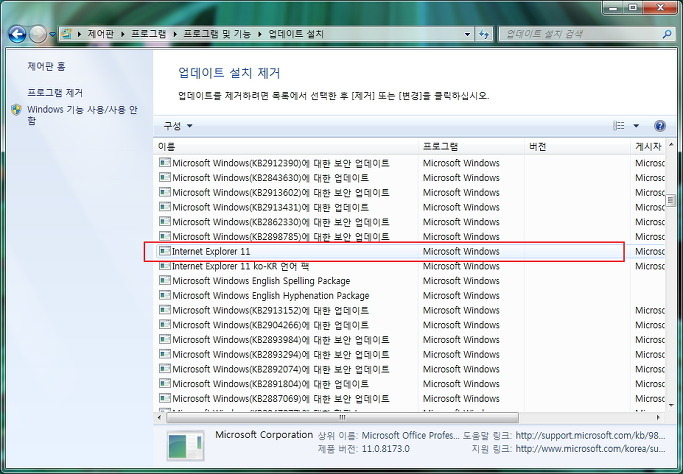Click icon of KB2843630 update
This screenshot has width=683, height=474.
point(164,177)
